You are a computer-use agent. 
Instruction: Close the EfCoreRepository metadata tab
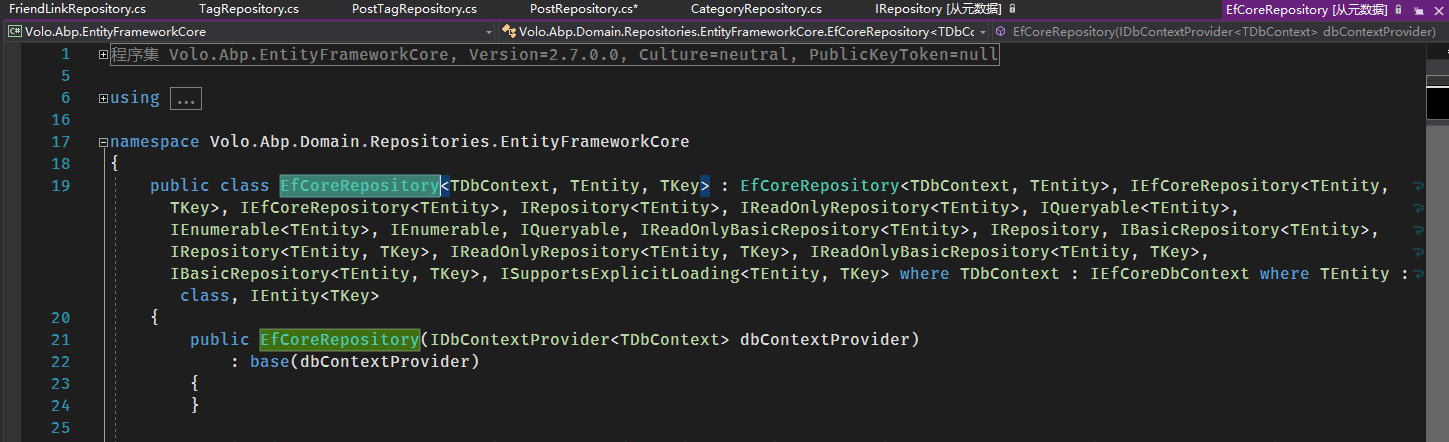pos(1436,9)
